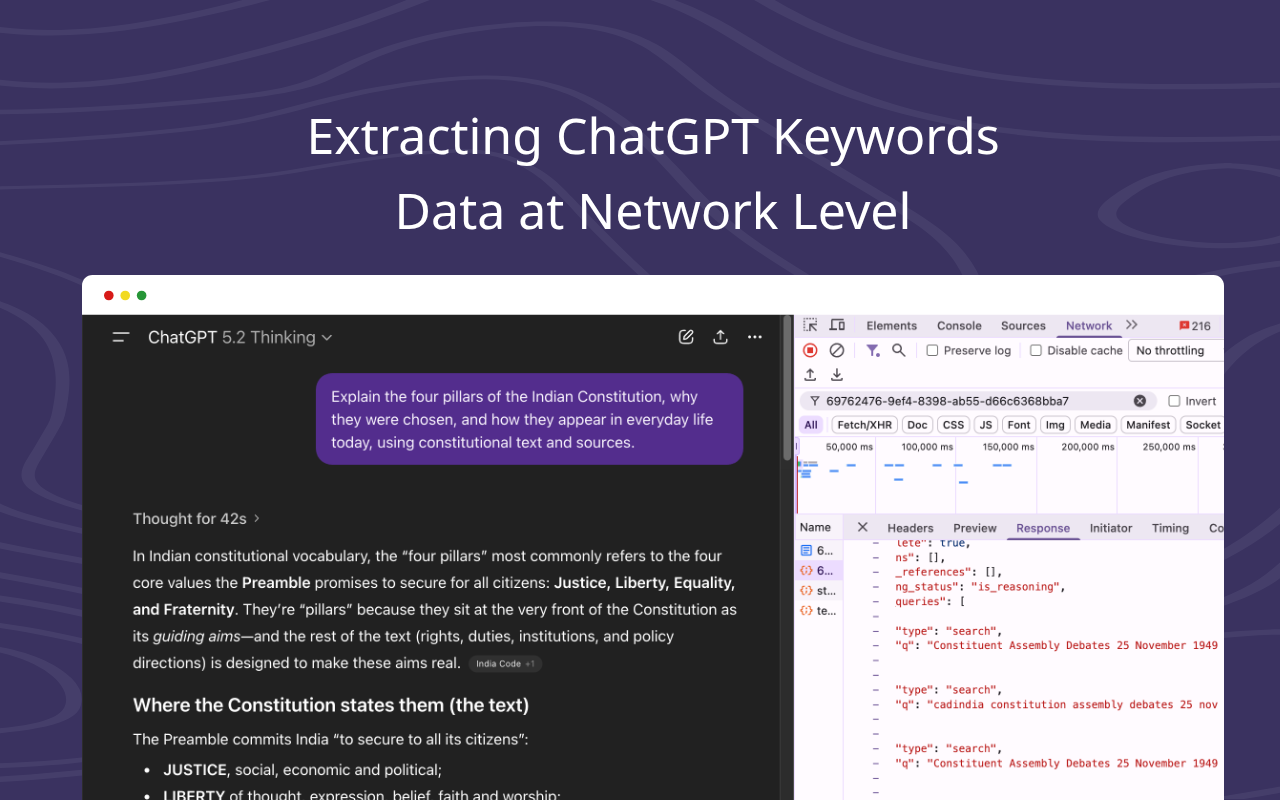1280x800 pixels.
Task: Stop recording the network log
Action: 810,350
